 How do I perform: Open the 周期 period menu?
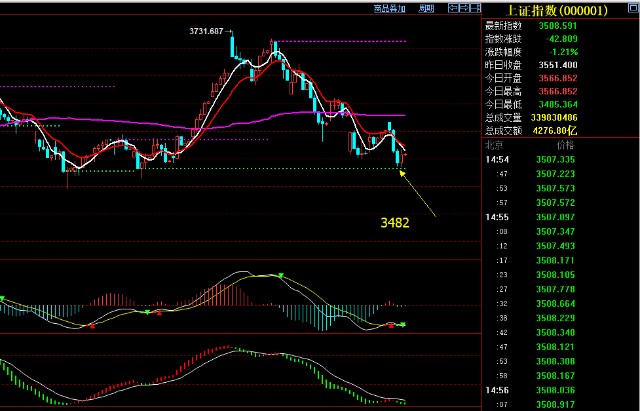[x=427, y=7]
